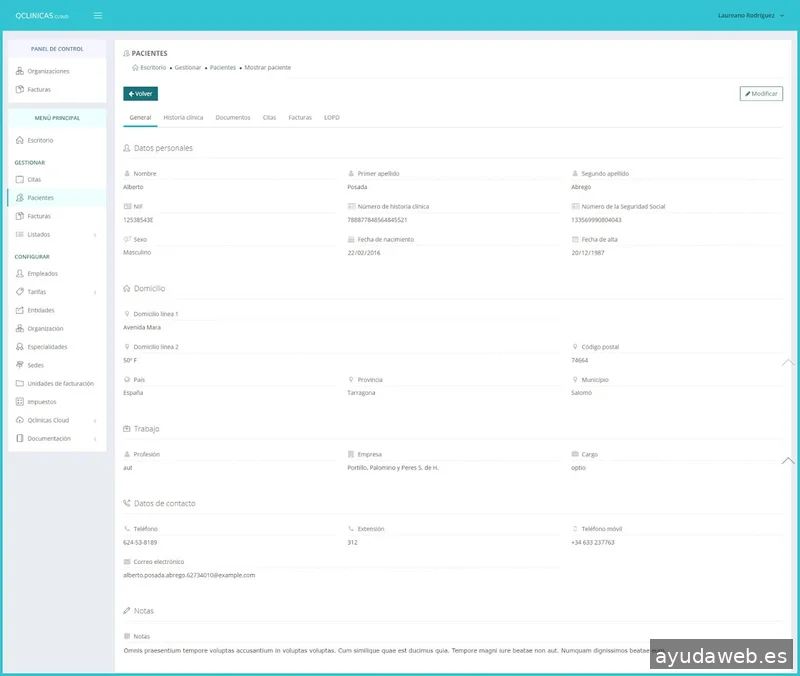Click the Mostrar paciente breadcrumb
Viewport: 800px width, 676px height.
[267, 68]
